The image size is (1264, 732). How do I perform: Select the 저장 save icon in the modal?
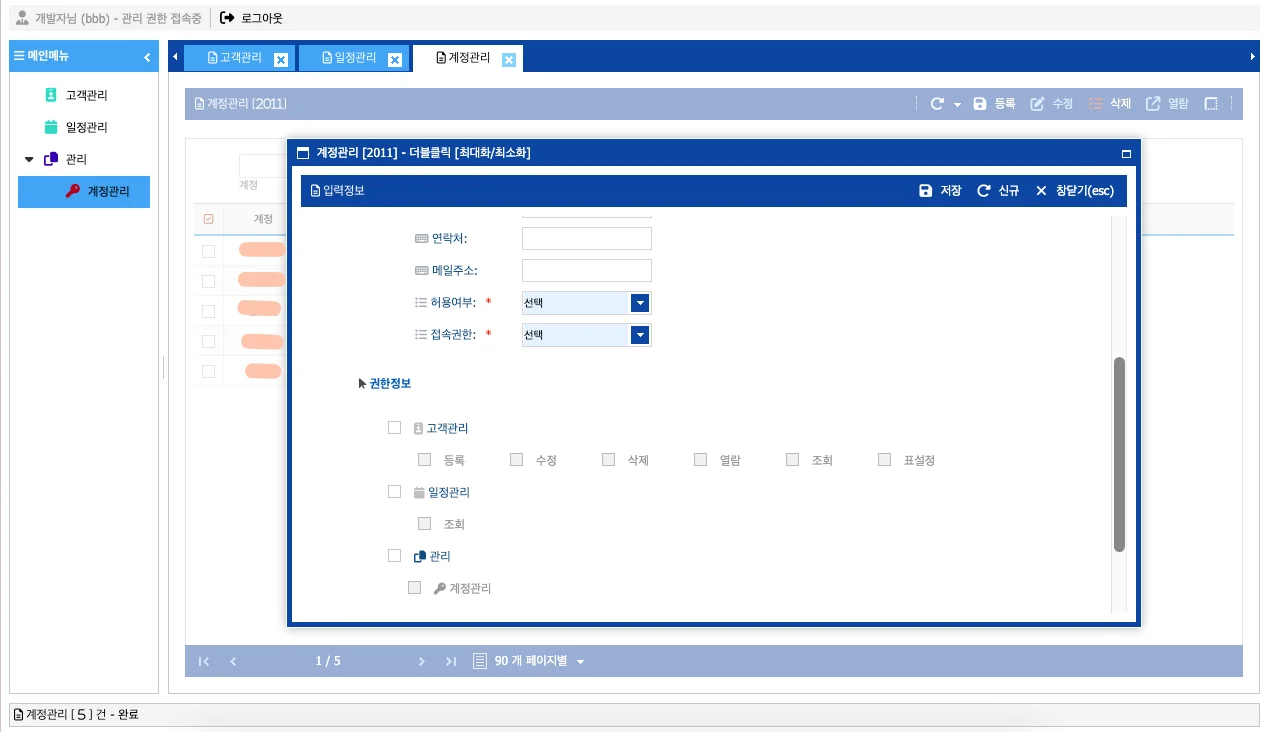(926, 190)
